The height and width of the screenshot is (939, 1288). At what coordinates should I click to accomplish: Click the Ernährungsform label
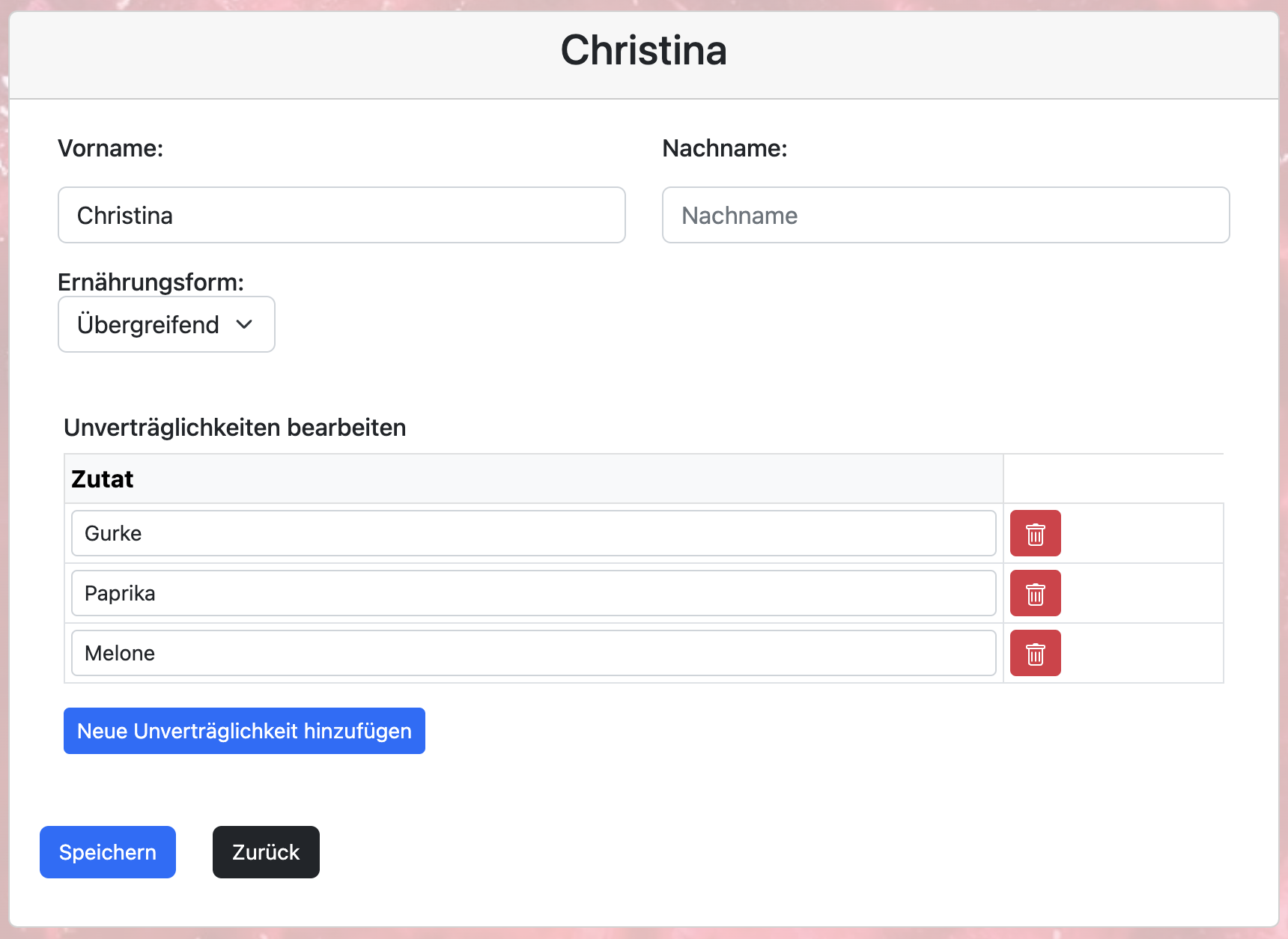(x=151, y=282)
